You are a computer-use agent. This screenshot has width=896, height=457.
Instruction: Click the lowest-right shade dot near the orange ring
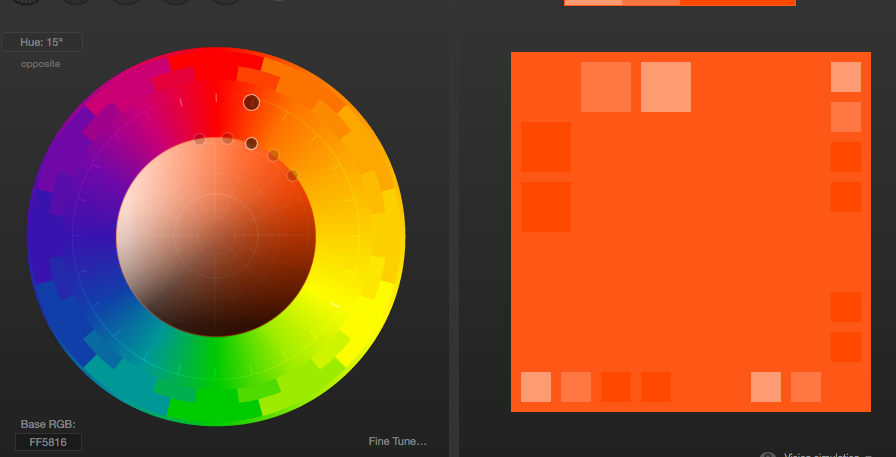[292, 175]
